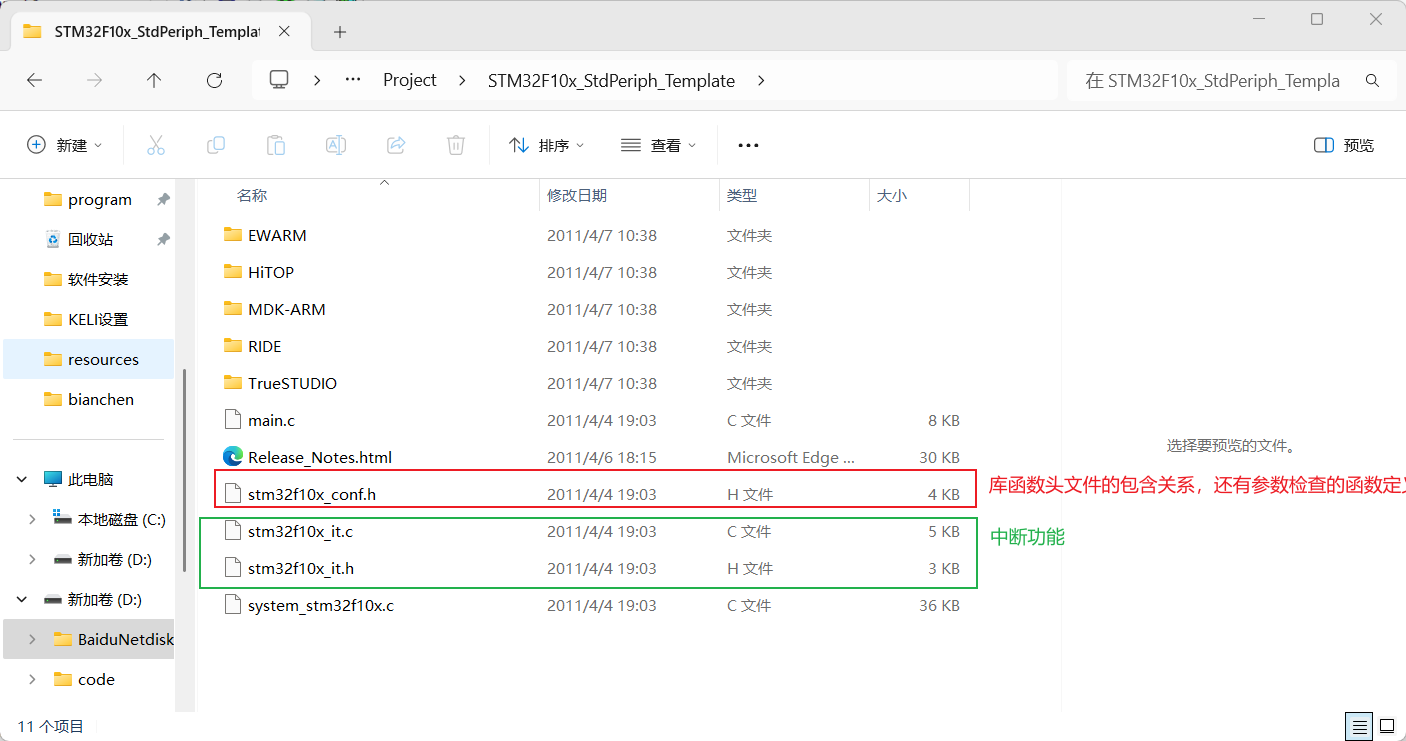Image resolution: width=1406 pixels, height=741 pixels.
Task: Sort by the 名称 column header
Action: (385, 196)
